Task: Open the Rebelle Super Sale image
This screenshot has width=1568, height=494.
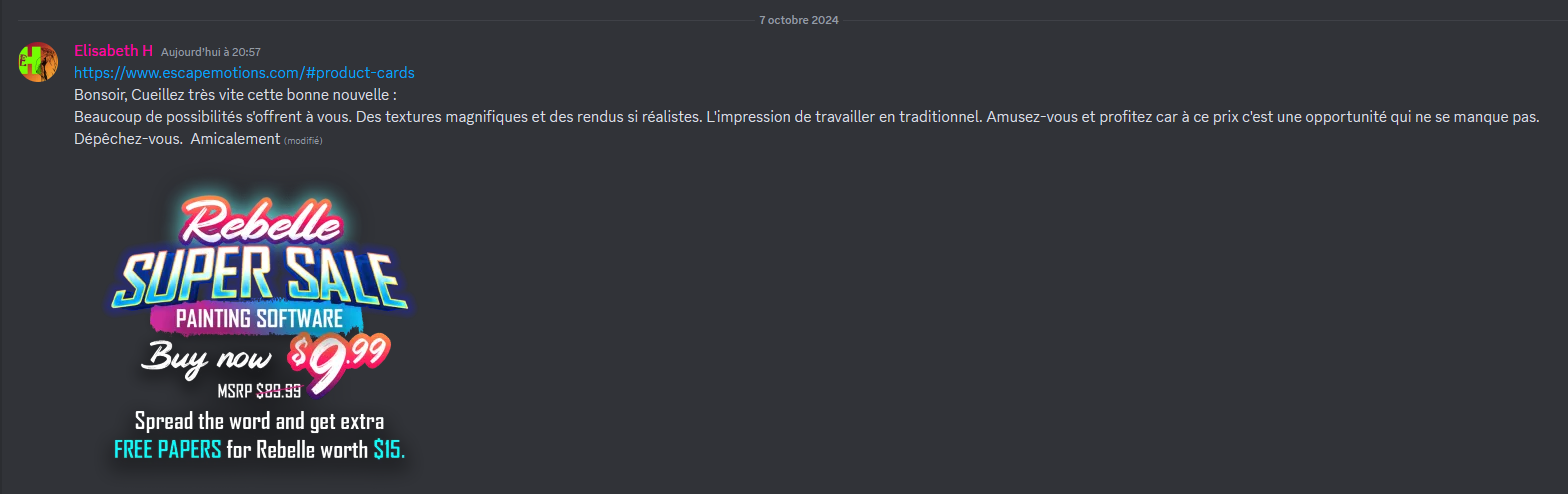Action: pos(259,327)
